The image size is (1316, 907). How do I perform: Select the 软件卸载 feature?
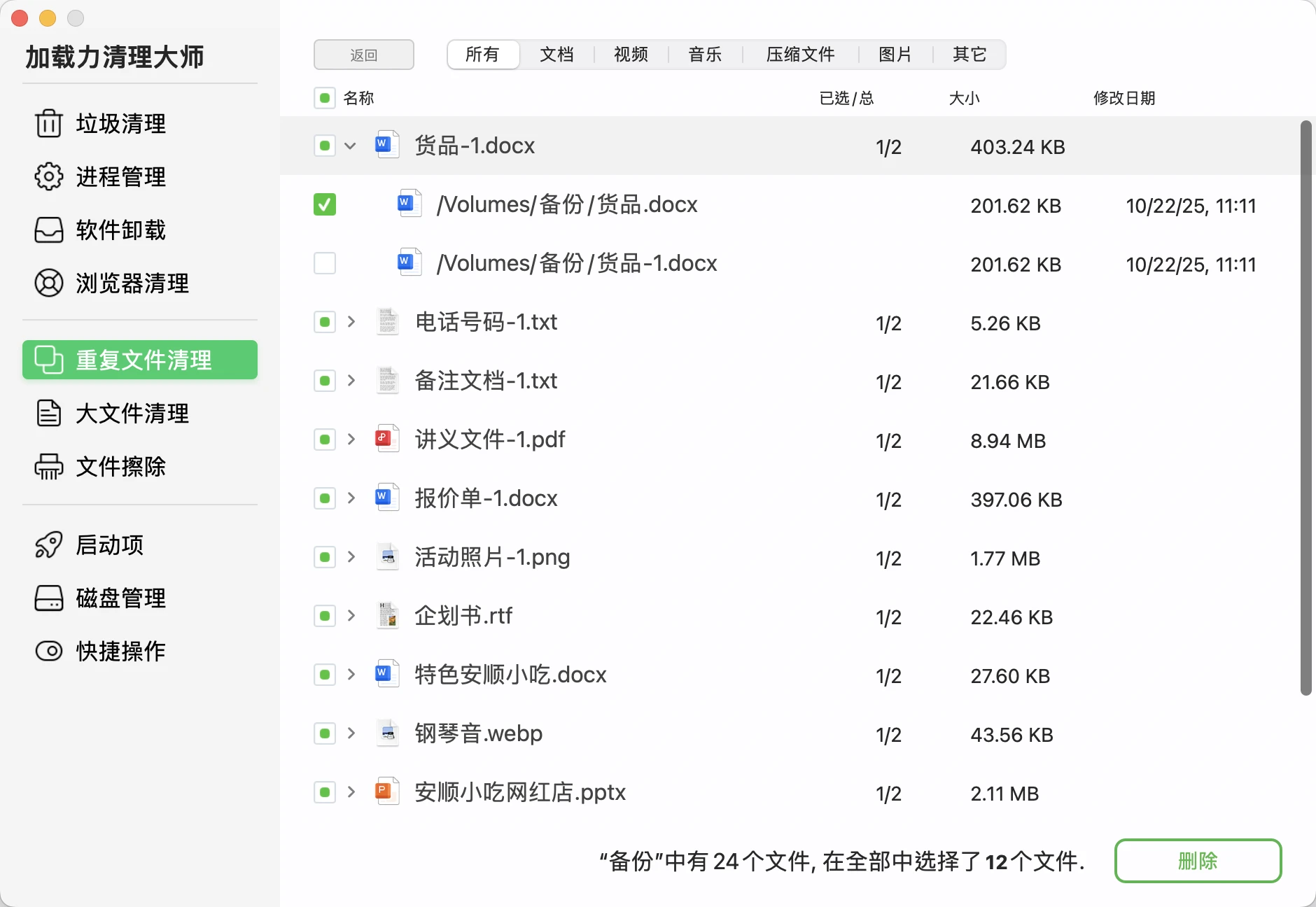(120, 230)
